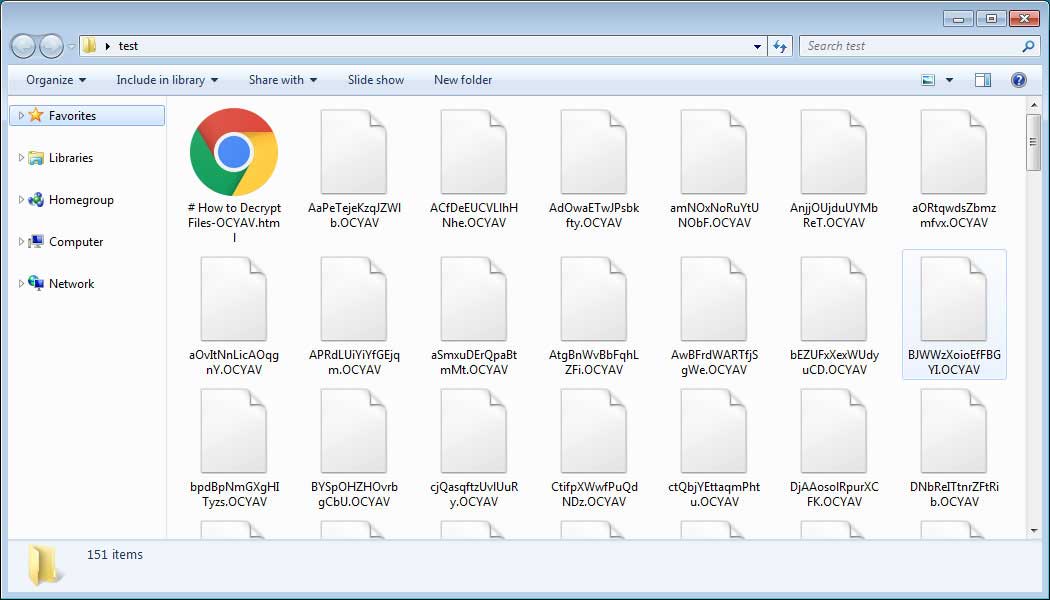Screen dimensions: 1050x600
Task: Toggle the preview pane button
Action: (x=983, y=80)
